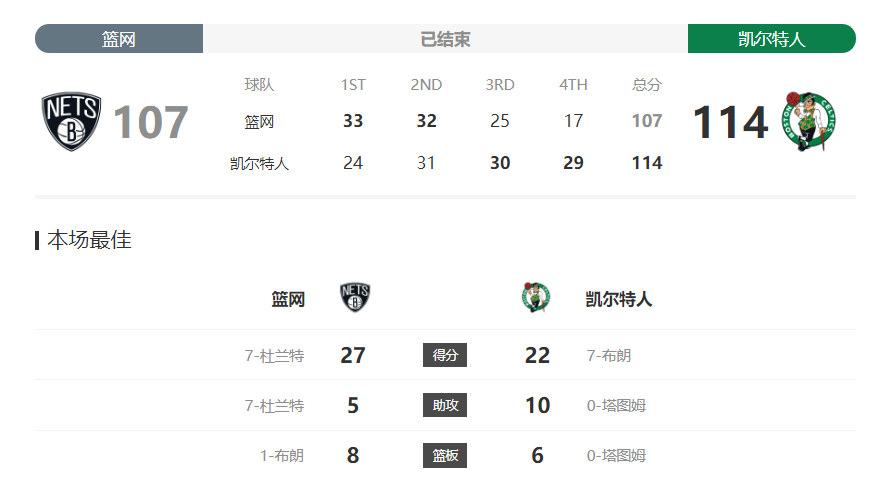Select the 篮网 team tab at top

(119, 38)
